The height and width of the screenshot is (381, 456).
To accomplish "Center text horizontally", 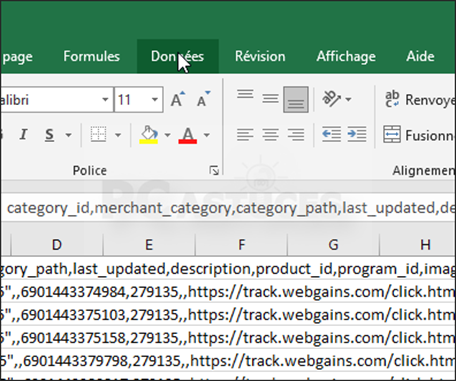I will pos(270,135).
